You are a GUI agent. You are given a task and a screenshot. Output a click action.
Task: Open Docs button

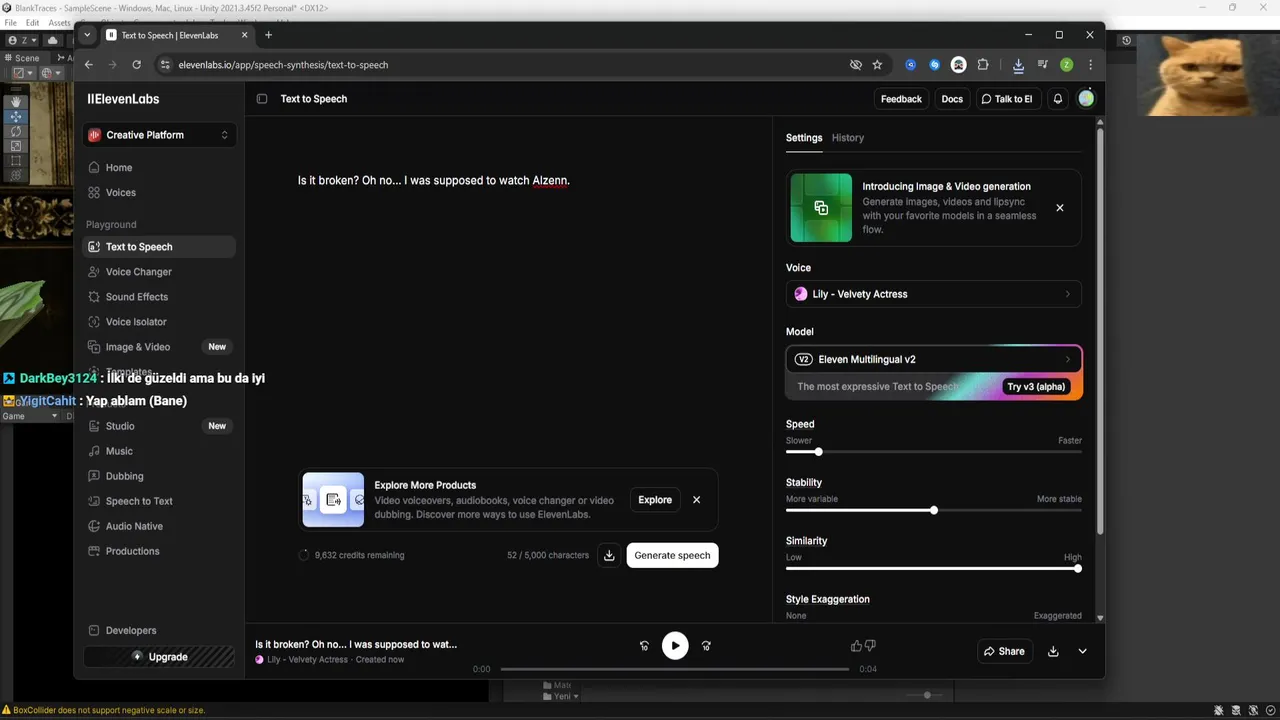952,99
